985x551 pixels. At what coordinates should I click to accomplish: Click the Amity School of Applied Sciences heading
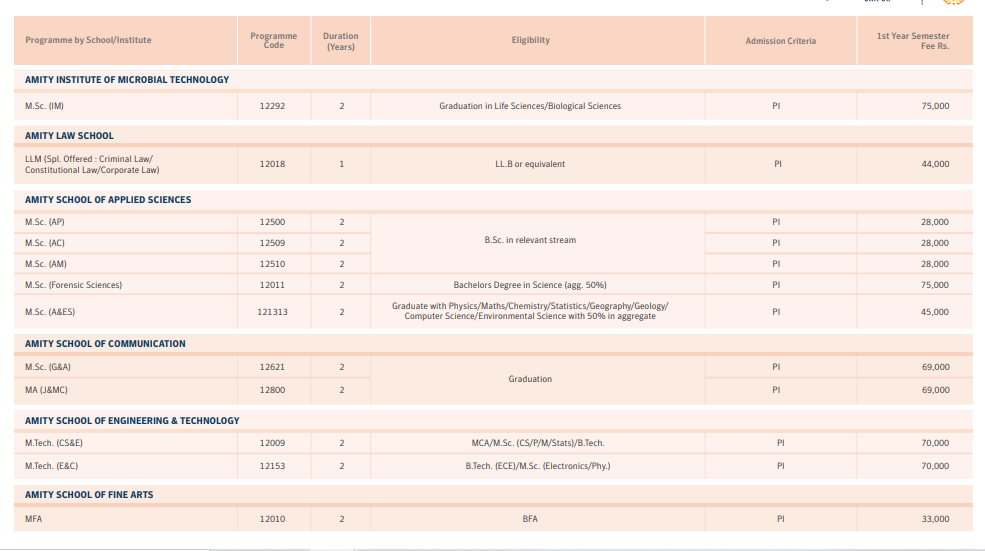tap(108, 200)
